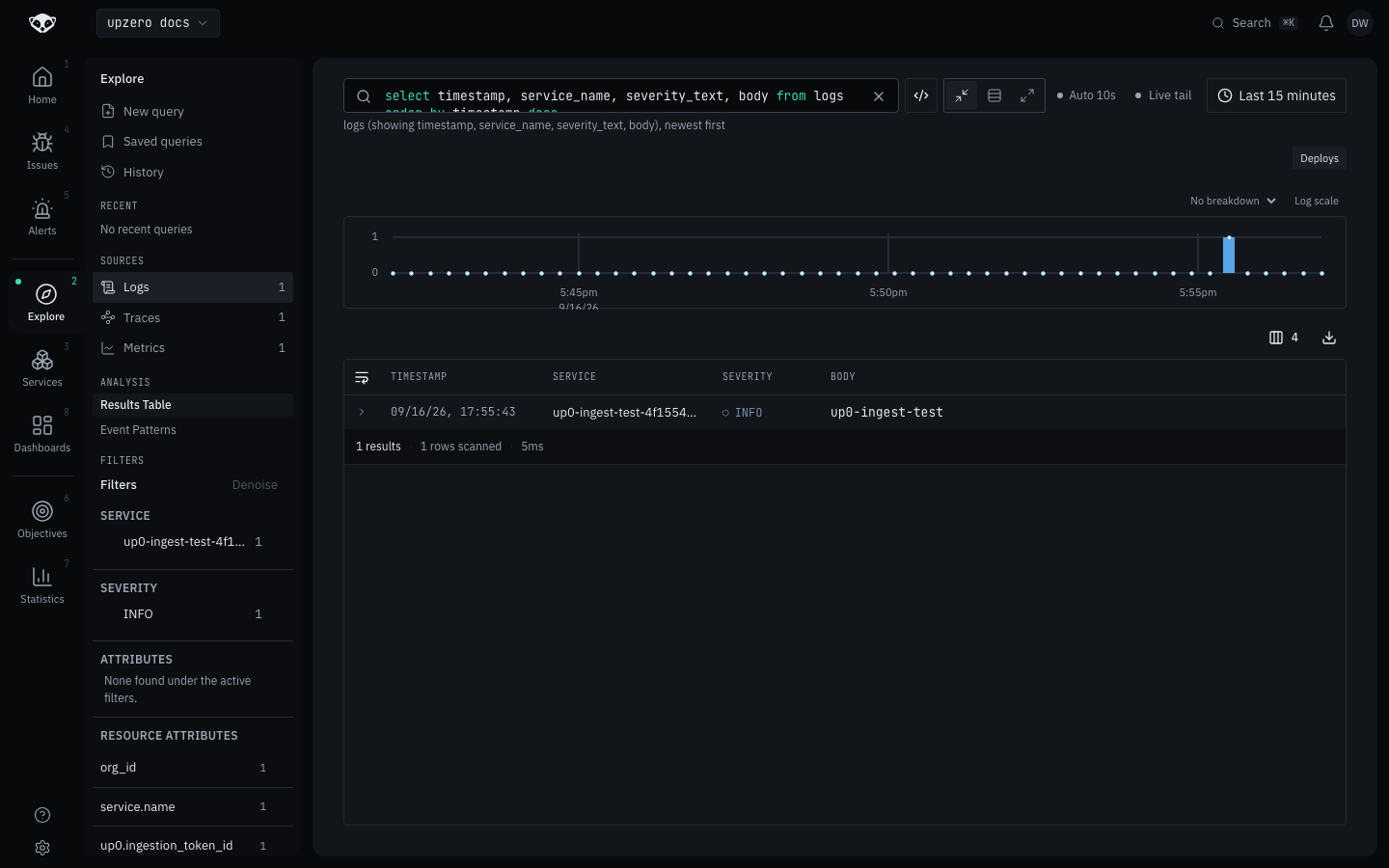1389x868 pixels.
Task: Open query History
Action: (193, 173)
